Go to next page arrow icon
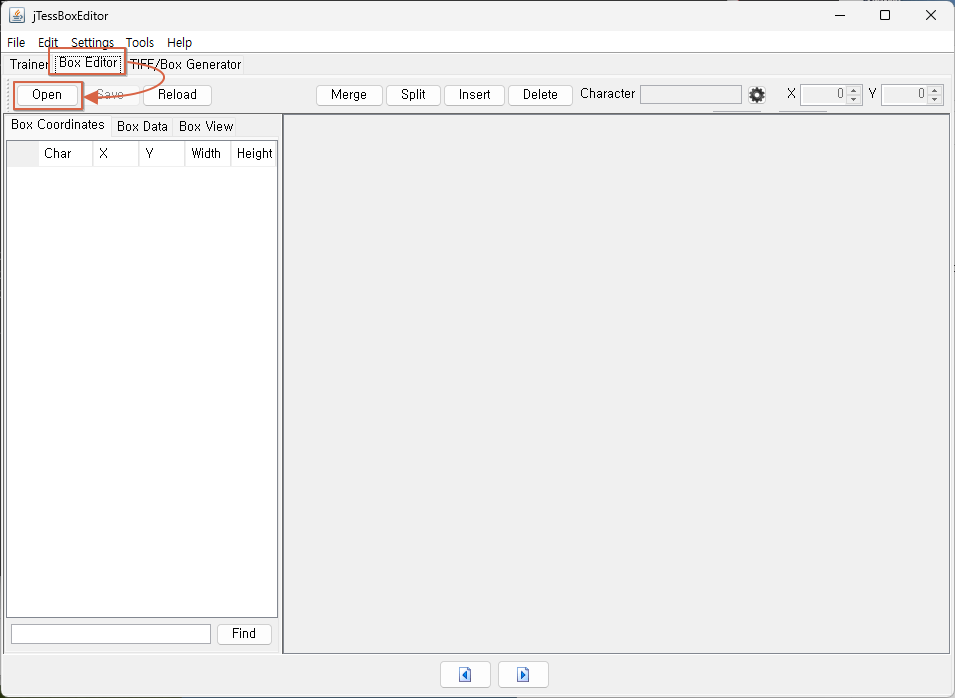 [x=523, y=674]
